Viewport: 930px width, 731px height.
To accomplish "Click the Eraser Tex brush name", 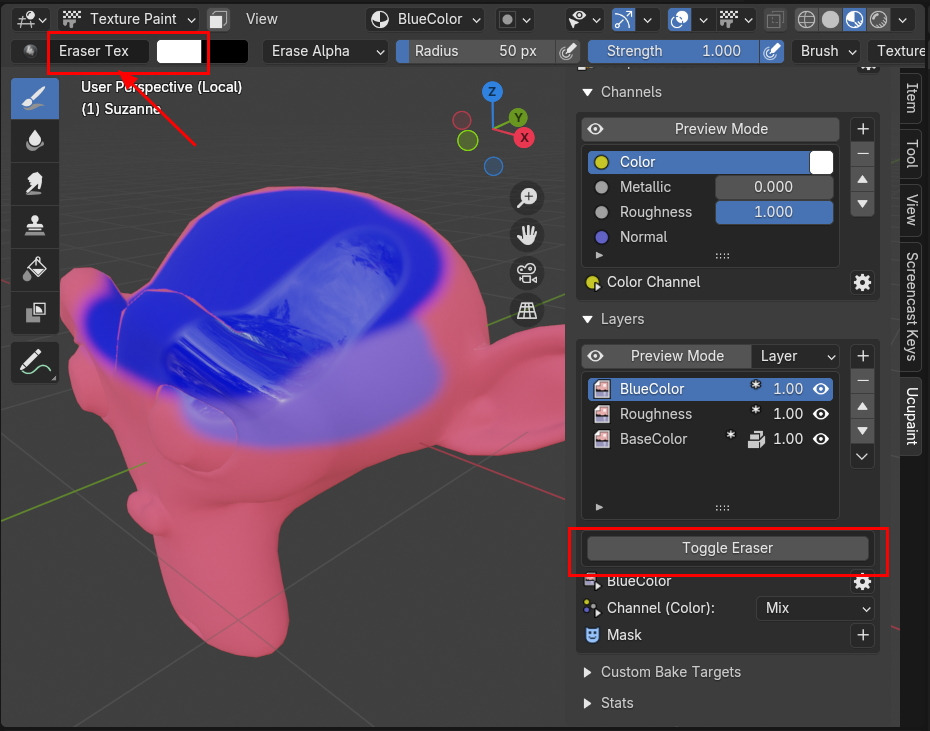I will (98, 51).
